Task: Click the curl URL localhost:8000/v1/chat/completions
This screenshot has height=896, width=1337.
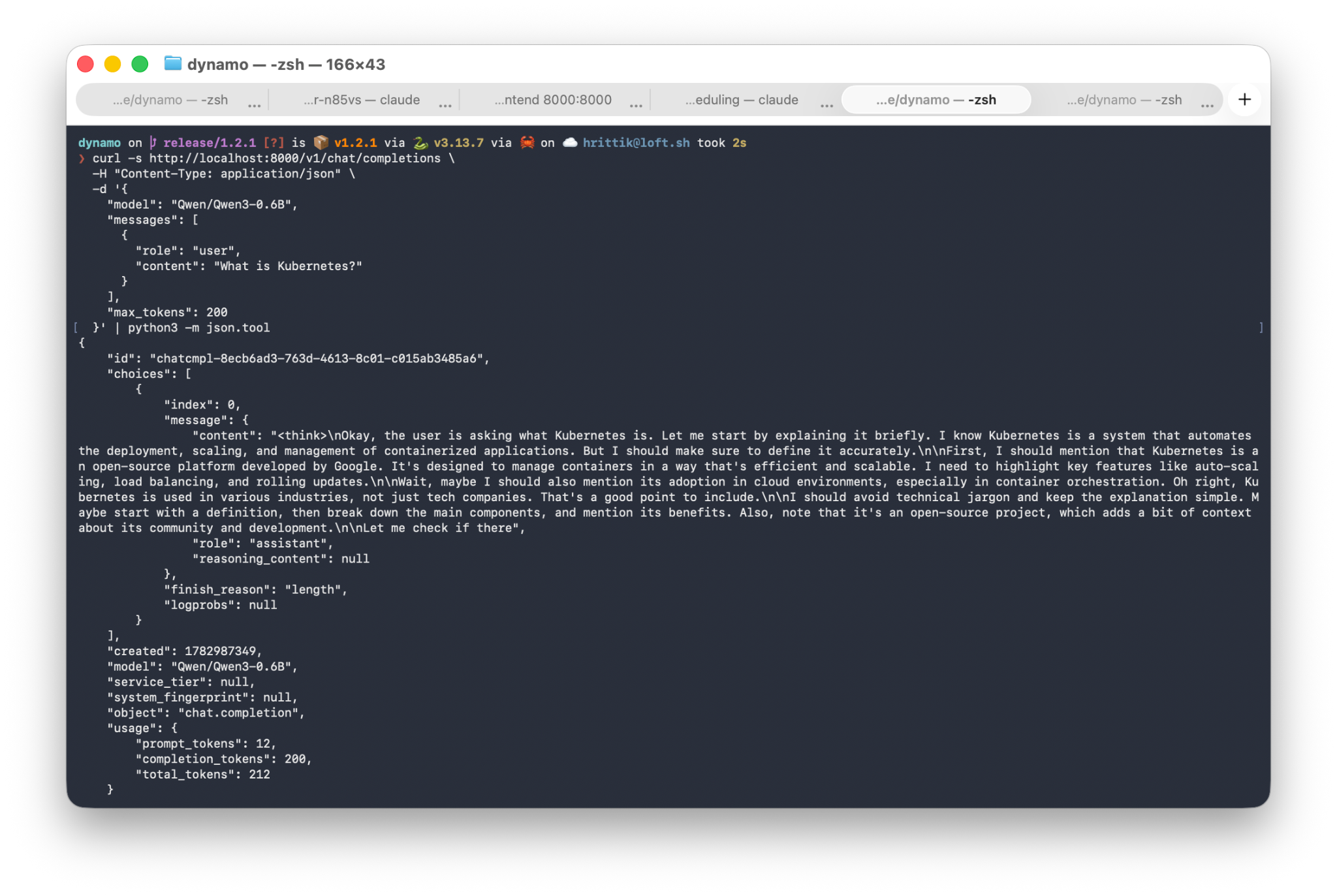Action: tap(295, 158)
